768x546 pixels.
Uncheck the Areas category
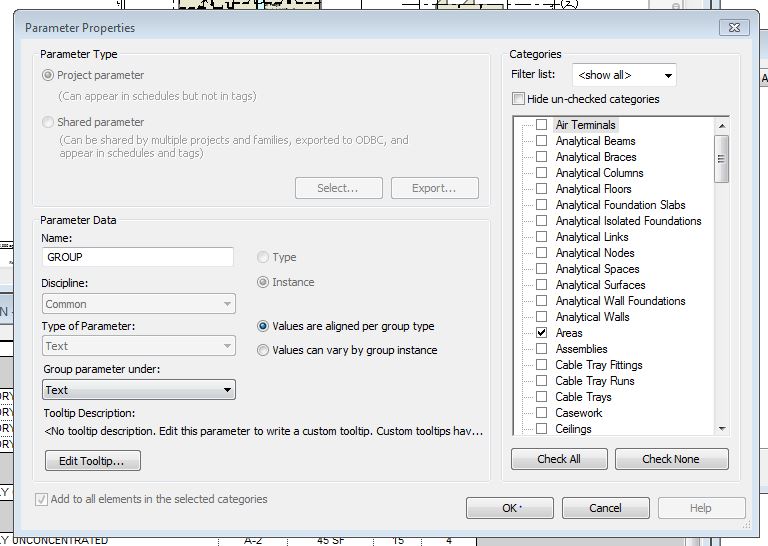pos(541,332)
